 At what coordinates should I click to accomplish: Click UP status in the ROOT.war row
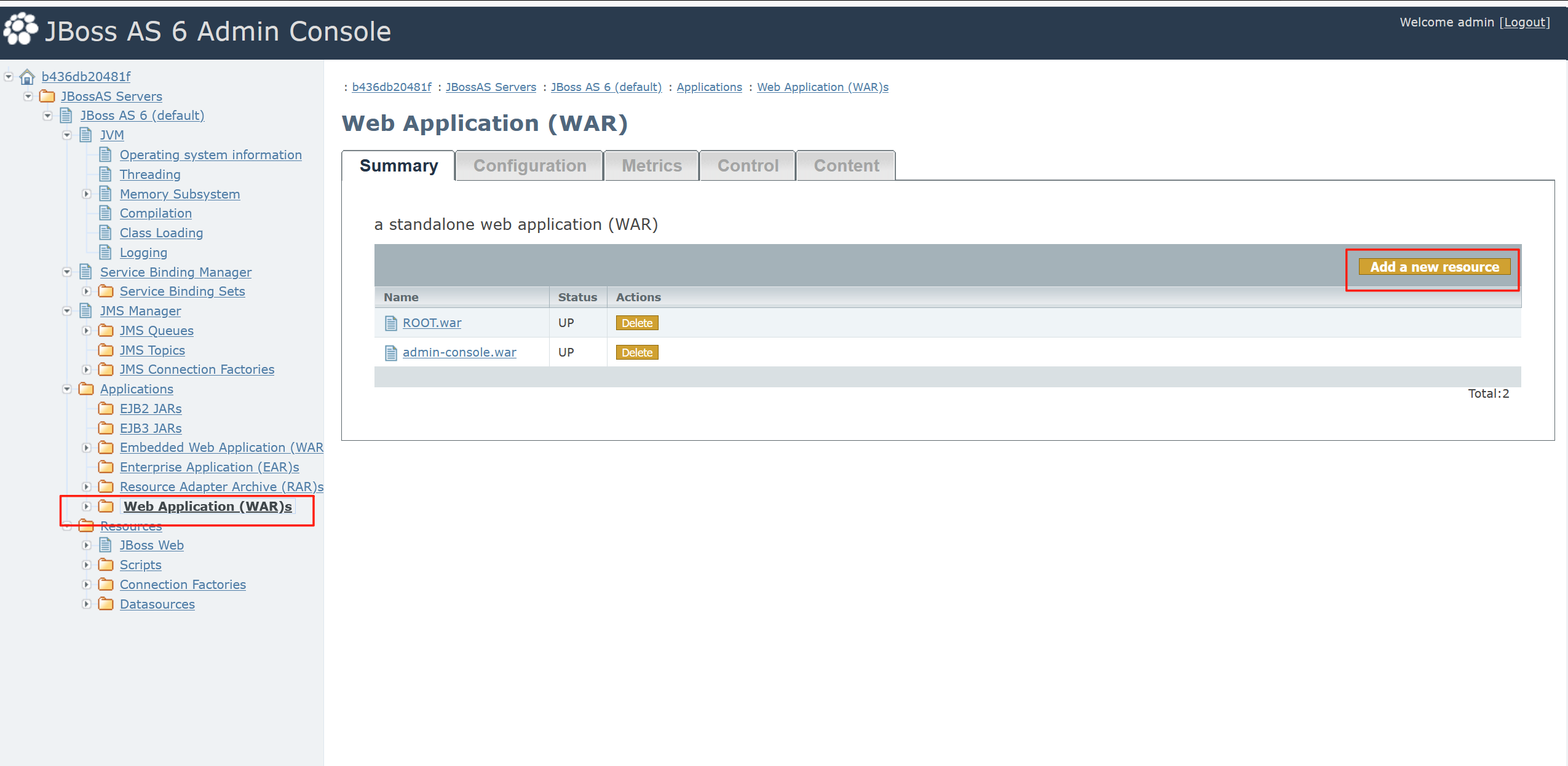566,323
